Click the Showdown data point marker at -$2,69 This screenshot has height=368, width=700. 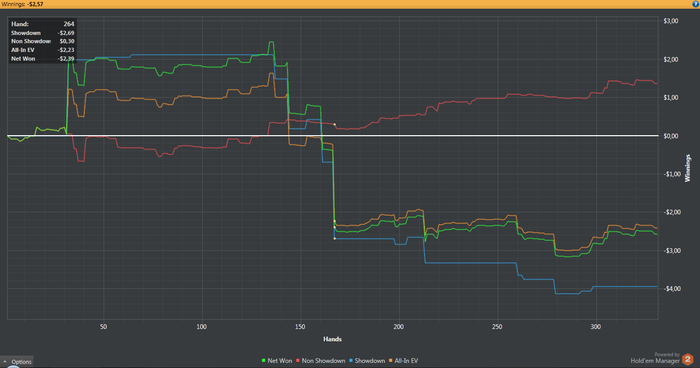click(x=335, y=238)
